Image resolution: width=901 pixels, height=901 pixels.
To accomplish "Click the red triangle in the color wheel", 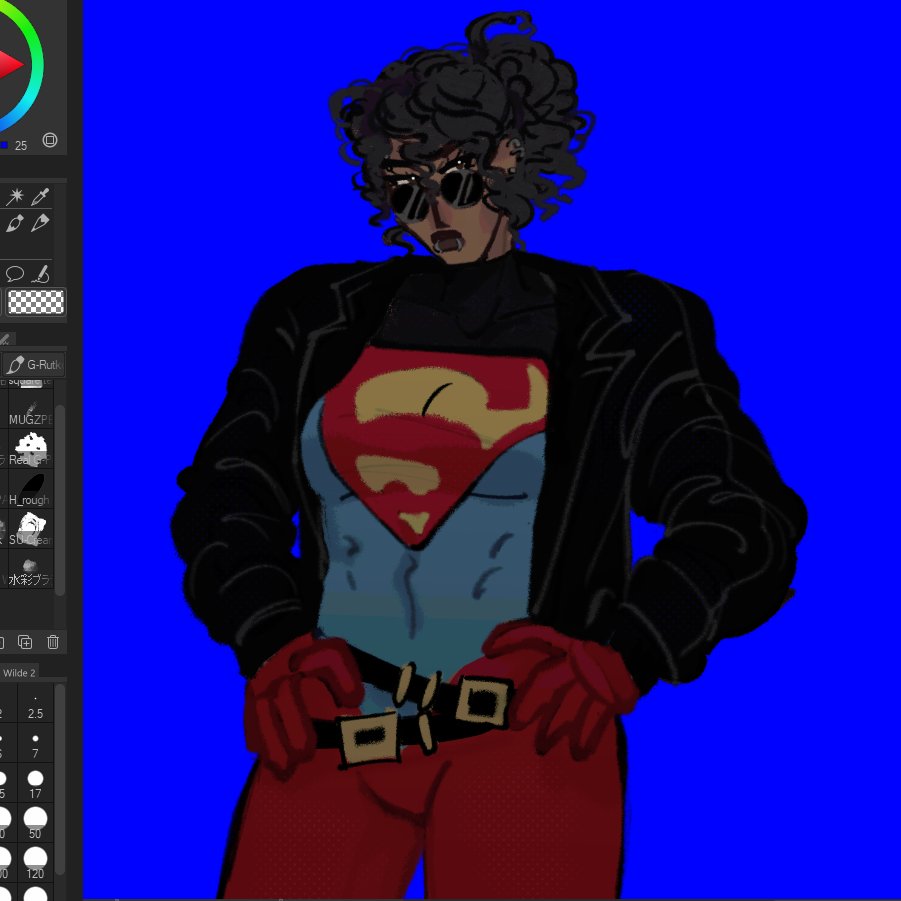I will 9,64.
